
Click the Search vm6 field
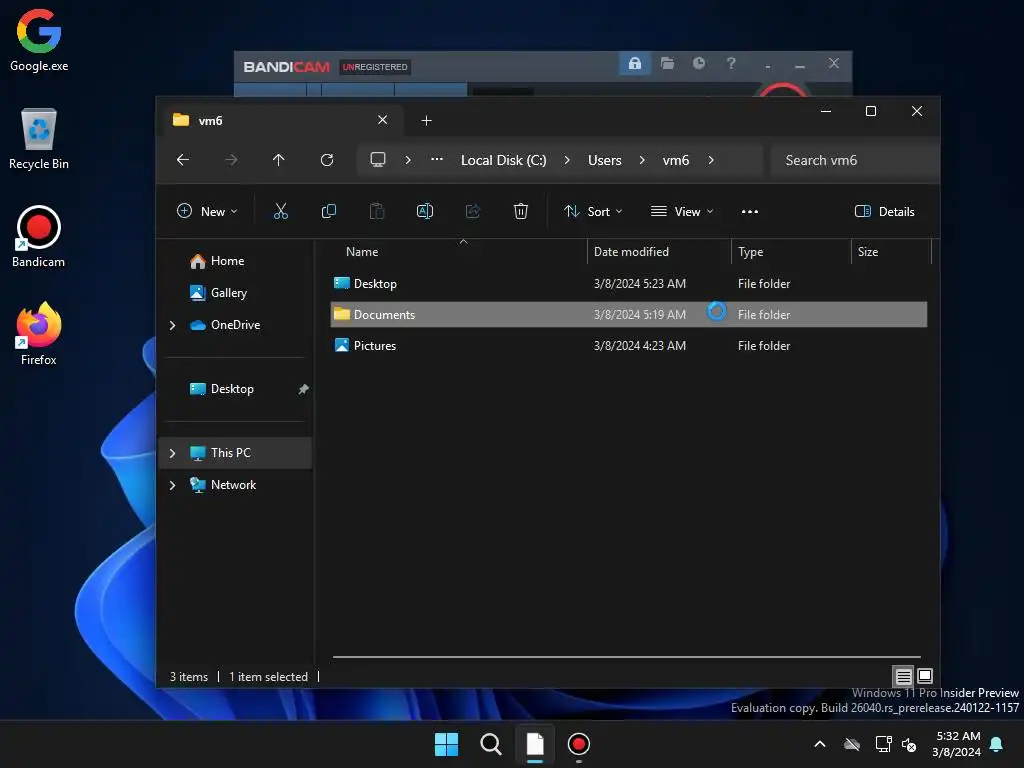click(x=854, y=160)
